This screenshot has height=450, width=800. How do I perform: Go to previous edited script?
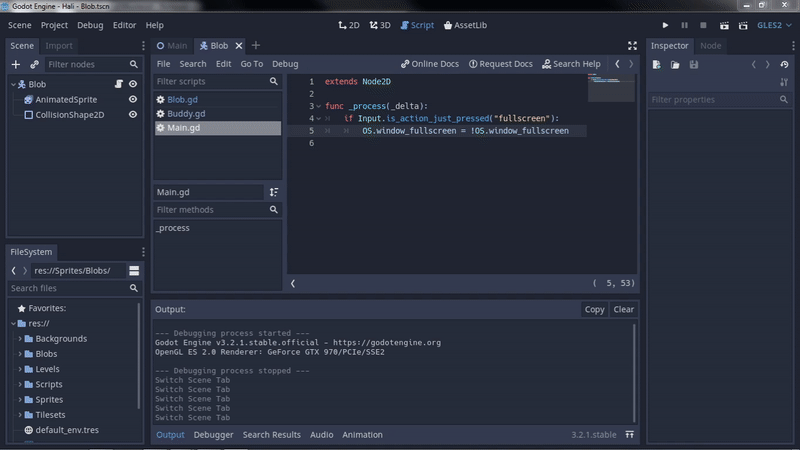617,64
